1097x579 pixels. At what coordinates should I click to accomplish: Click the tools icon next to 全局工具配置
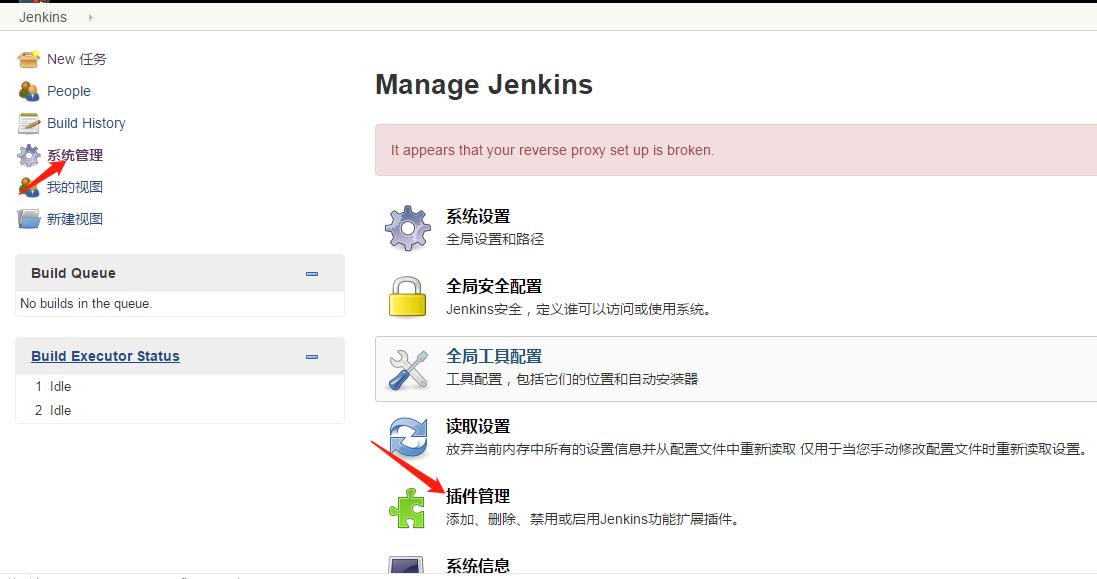(408, 367)
